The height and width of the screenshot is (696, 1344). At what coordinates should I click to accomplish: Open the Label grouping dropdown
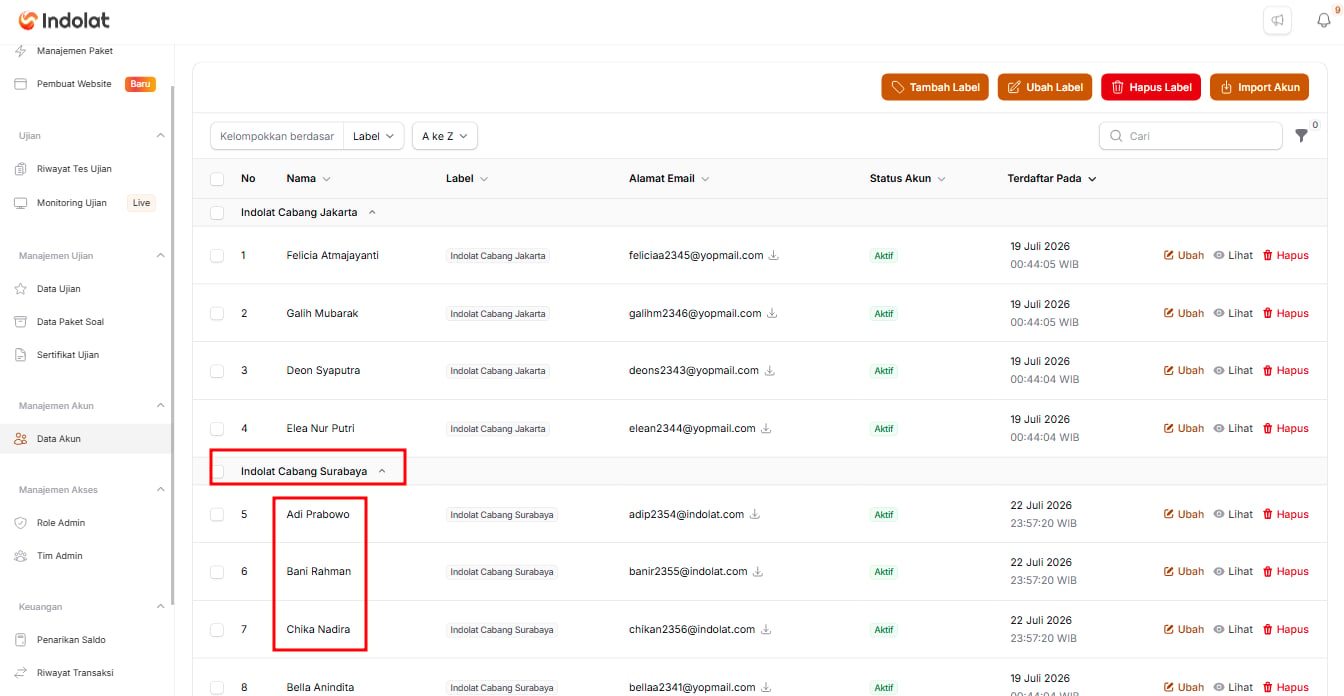(x=374, y=136)
